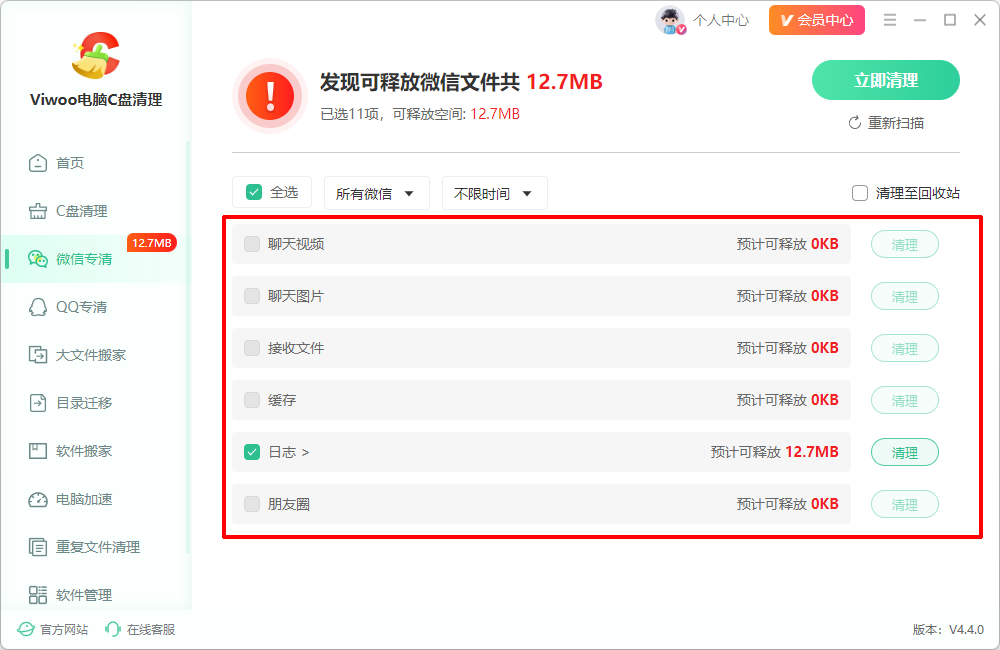Click the 大文件搬家 icon
The image size is (1000, 650).
tap(38, 355)
